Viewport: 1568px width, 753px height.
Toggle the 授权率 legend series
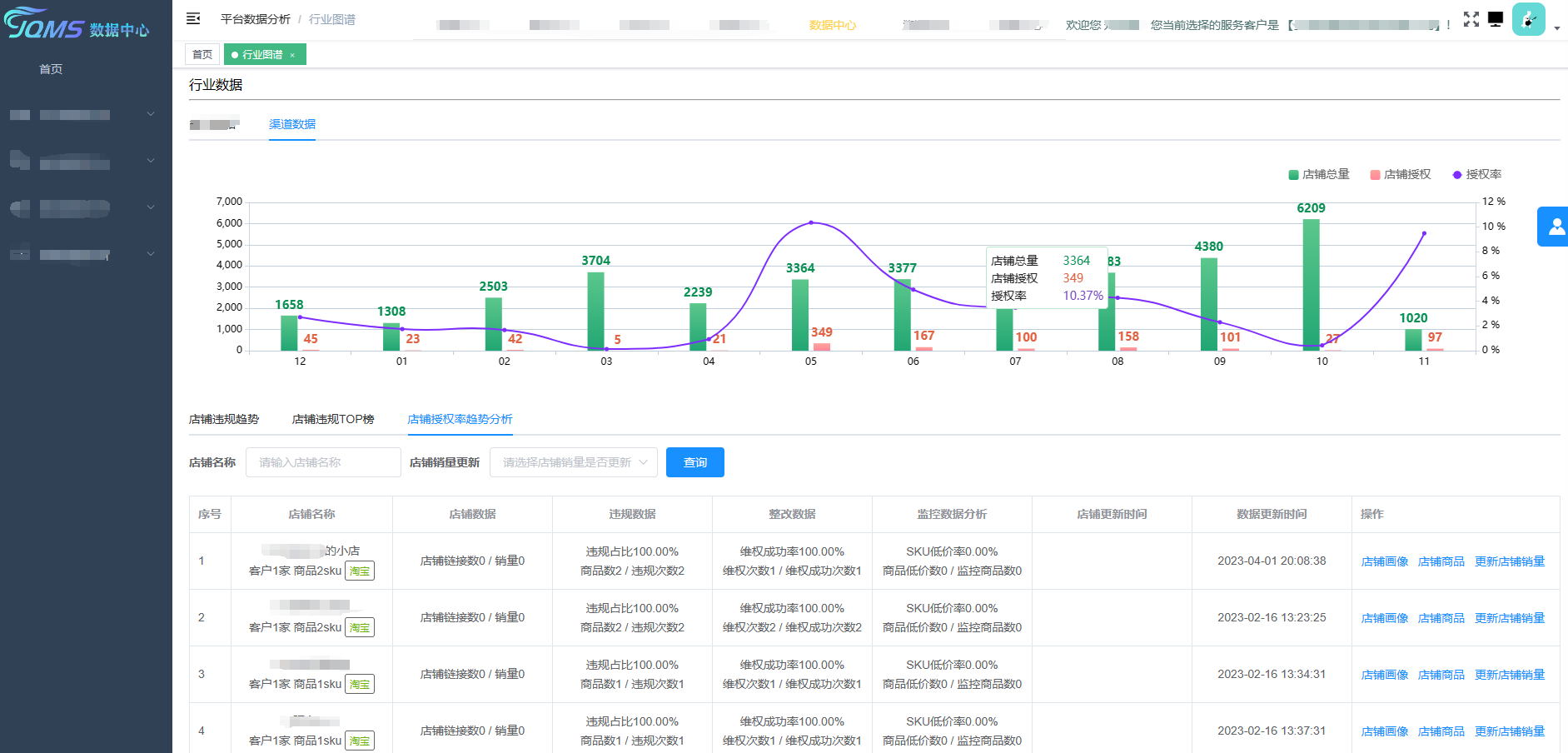click(x=1477, y=174)
